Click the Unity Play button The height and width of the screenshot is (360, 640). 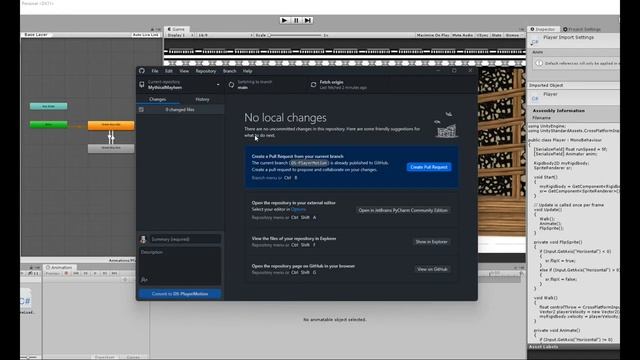(284, 20)
